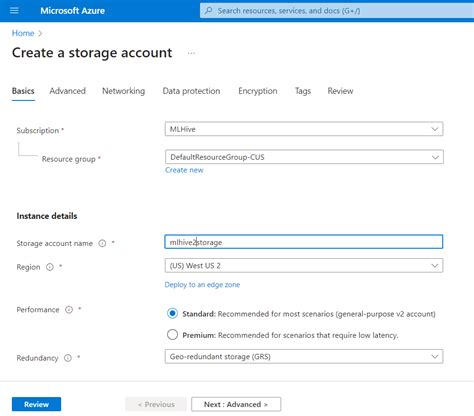Go to the Encryption tab

click(x=258, y=91)
